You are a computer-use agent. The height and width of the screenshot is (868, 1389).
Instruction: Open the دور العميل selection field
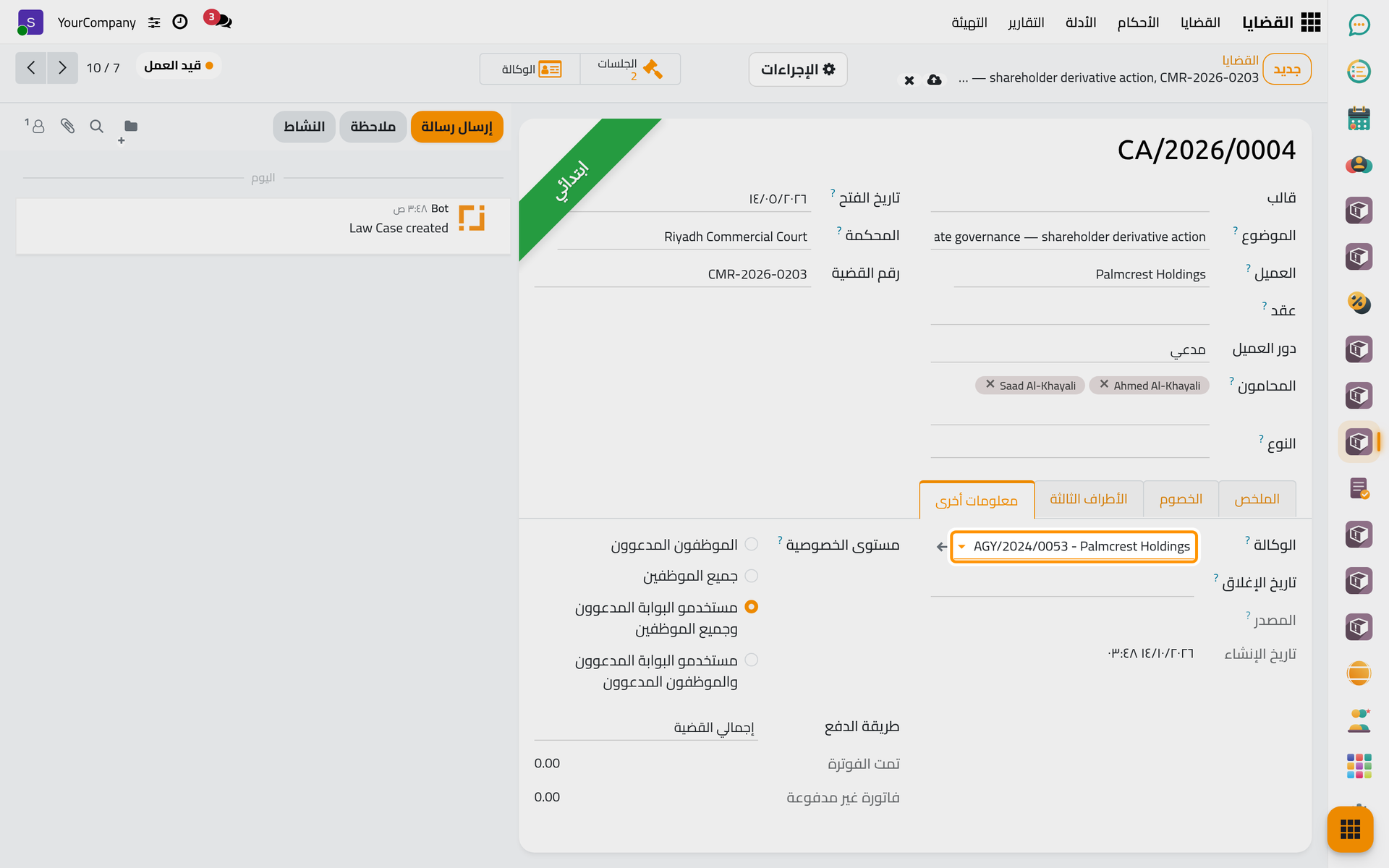click(1069, 349)
